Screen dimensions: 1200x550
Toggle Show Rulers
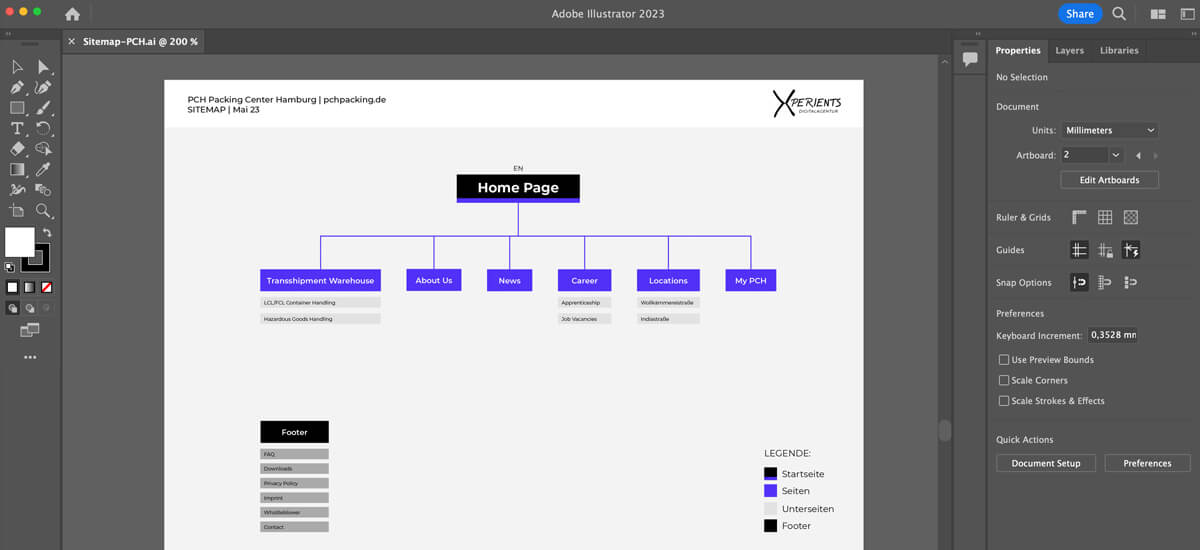tap(1080, 217)
